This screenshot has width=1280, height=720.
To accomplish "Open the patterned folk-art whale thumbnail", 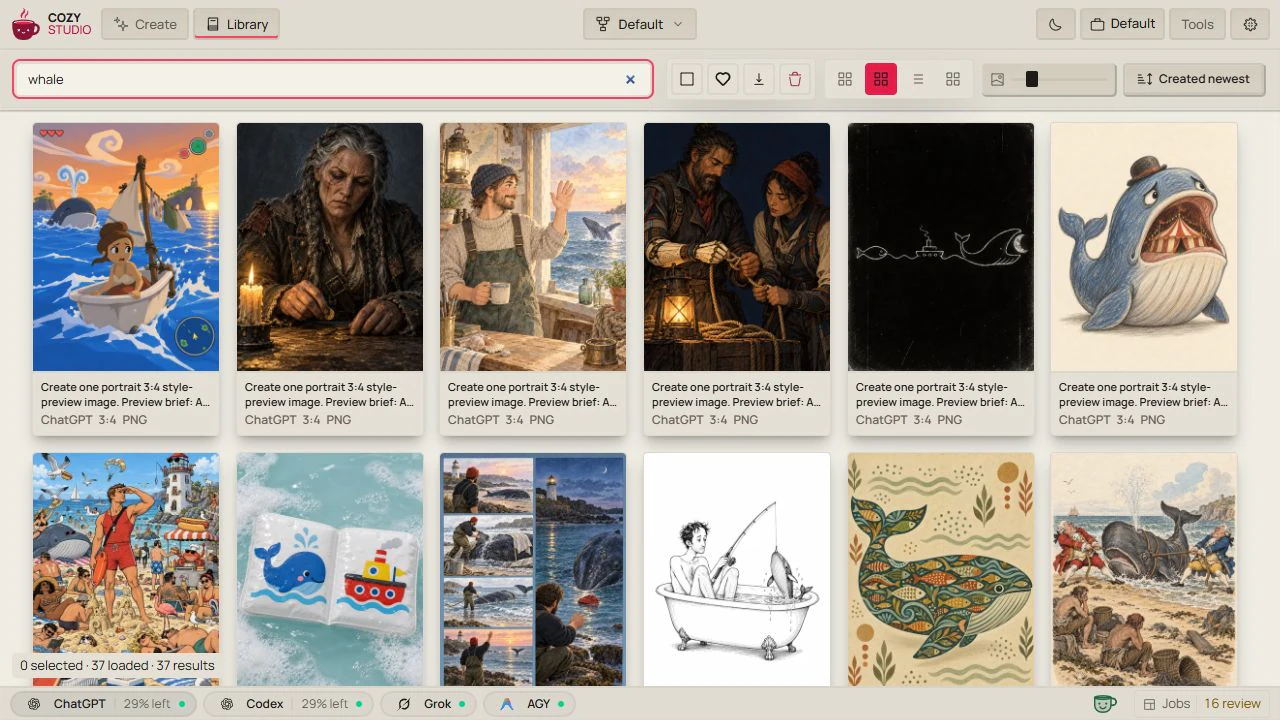I will (x=941, y=569).
